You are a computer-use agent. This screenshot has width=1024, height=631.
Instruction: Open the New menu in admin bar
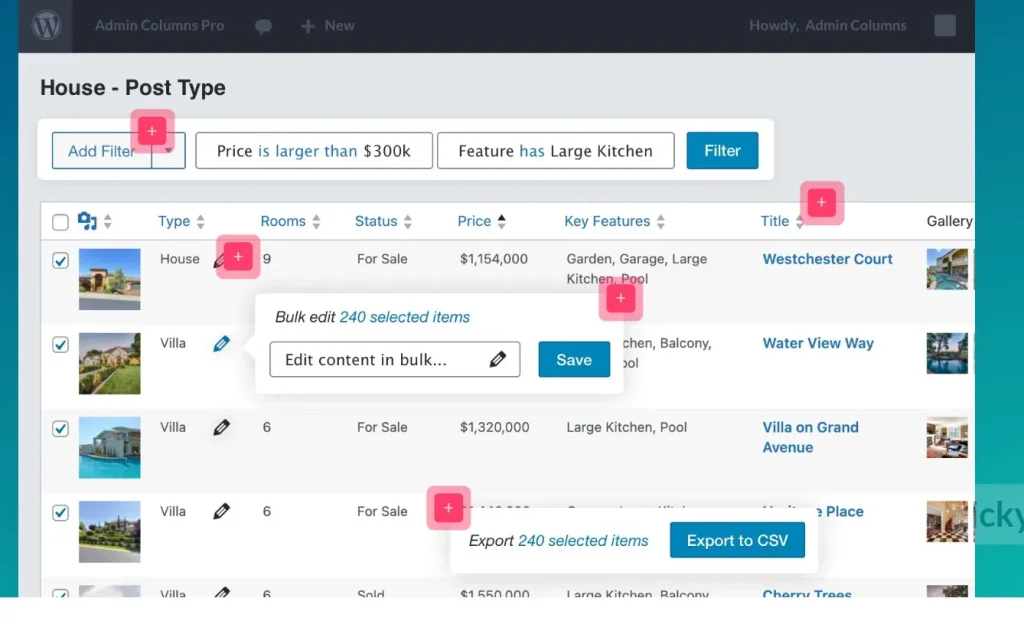(x=328, y=26)
